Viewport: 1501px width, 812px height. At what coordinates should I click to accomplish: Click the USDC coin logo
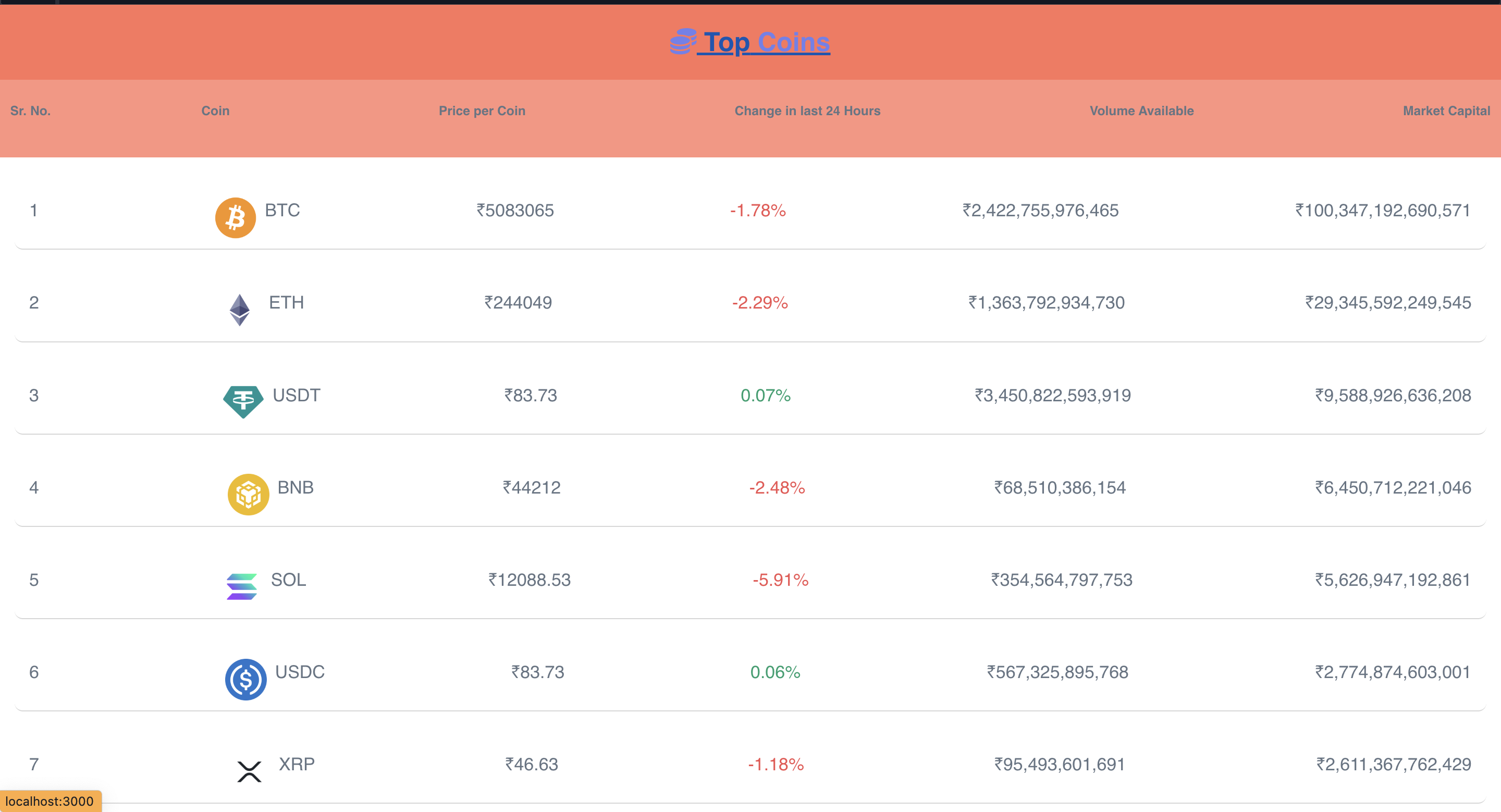coord(246,679)
